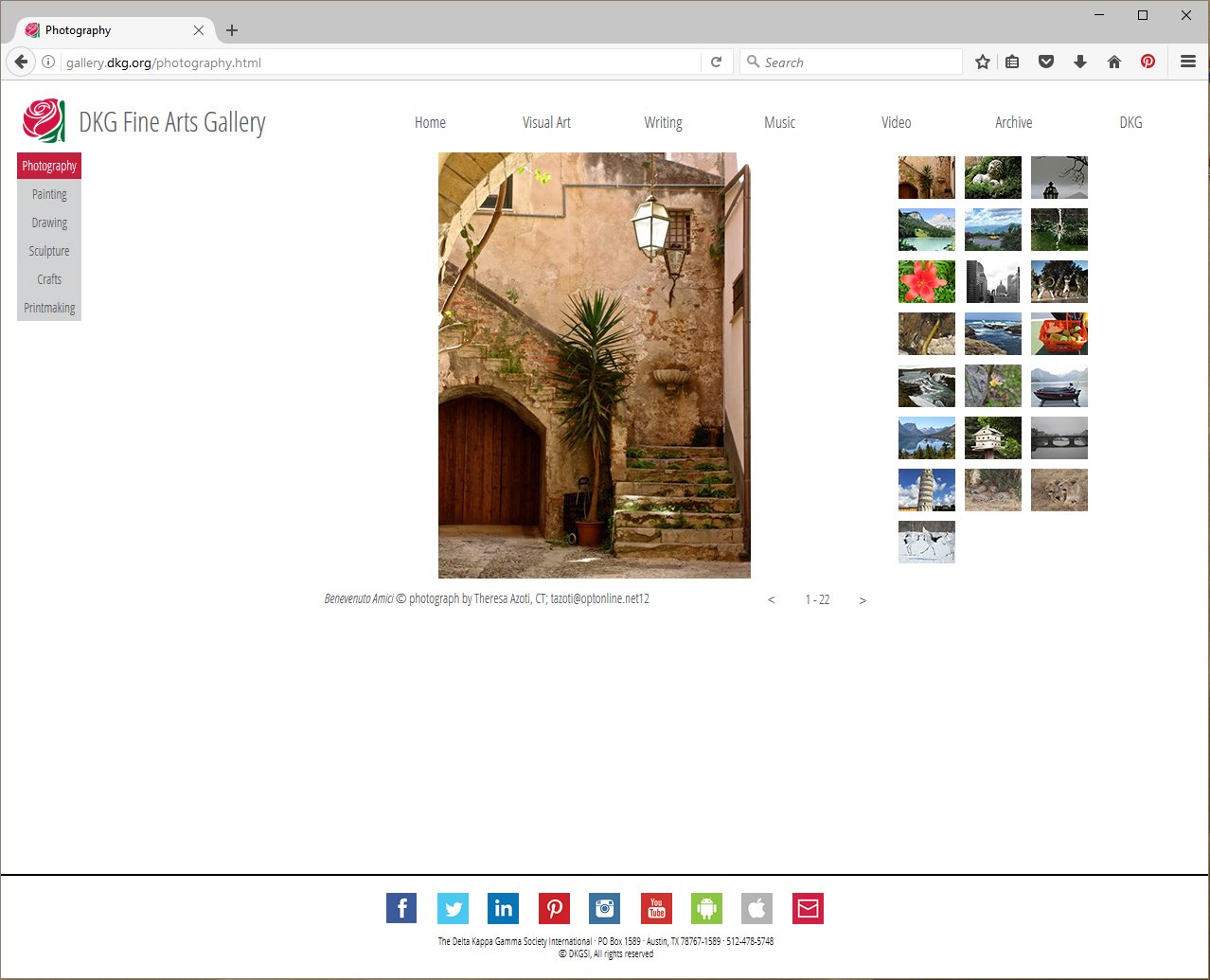Open the green Android app icon

706,908
